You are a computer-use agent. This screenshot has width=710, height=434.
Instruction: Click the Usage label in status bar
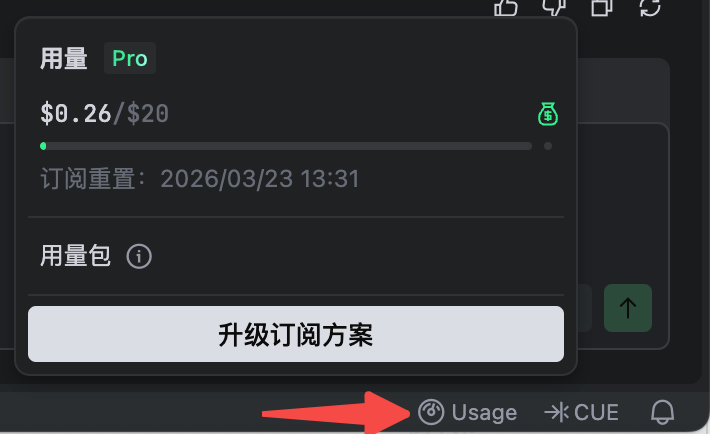tap(484, 412)
